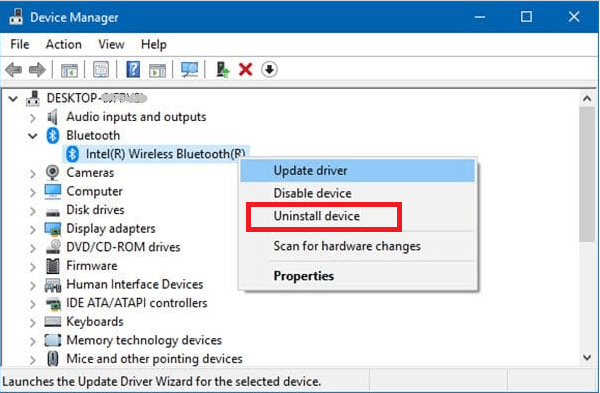
Task: Select the Display adapters label
Action: click(111, 229)
